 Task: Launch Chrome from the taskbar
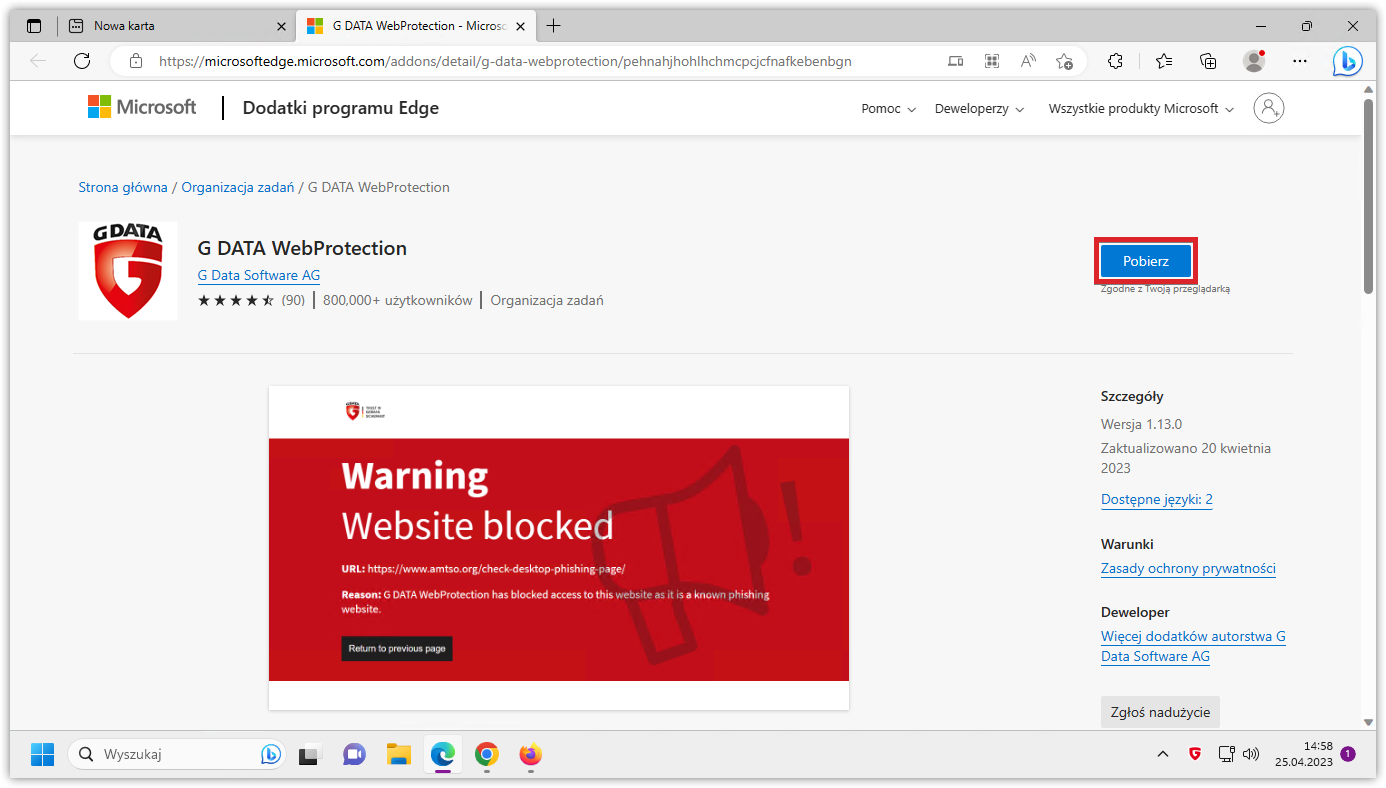(487, 754)
